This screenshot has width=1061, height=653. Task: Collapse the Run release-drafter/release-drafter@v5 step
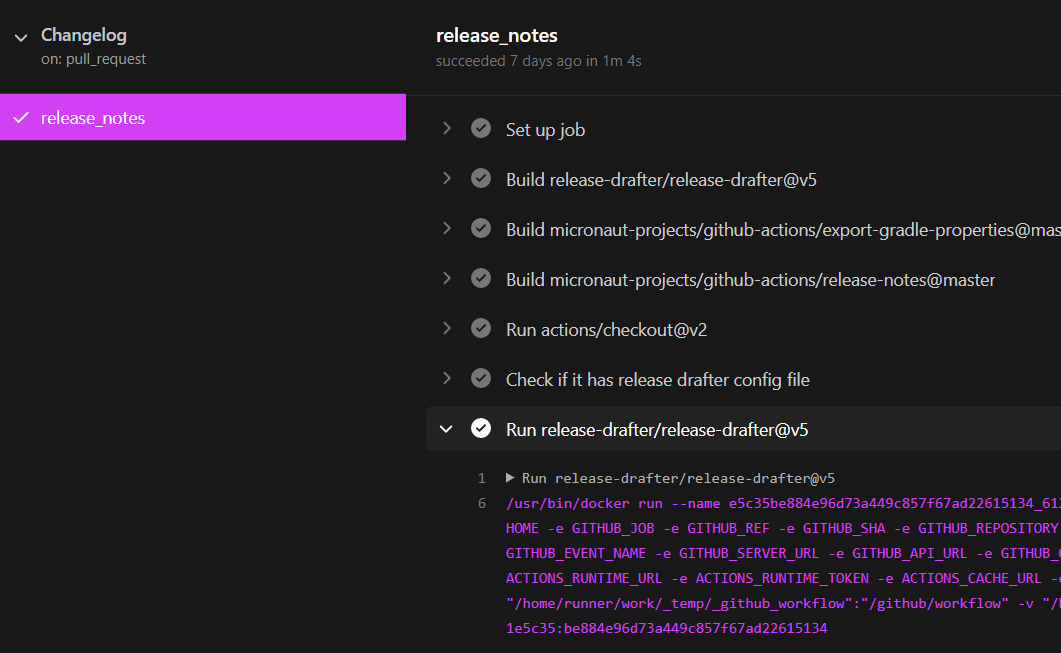(446, 429)
